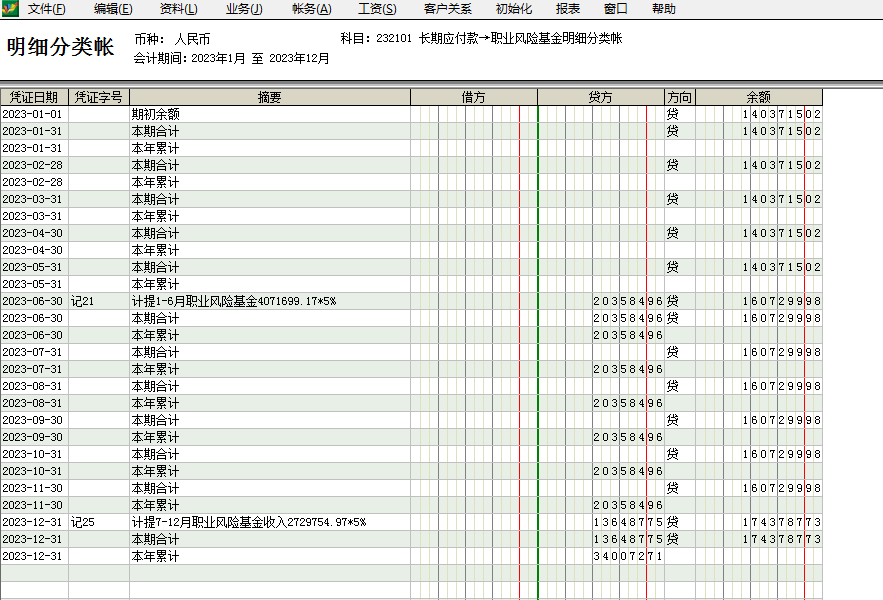Open the 窗口 menu
The image size is (883, 600).
(616, 9)
